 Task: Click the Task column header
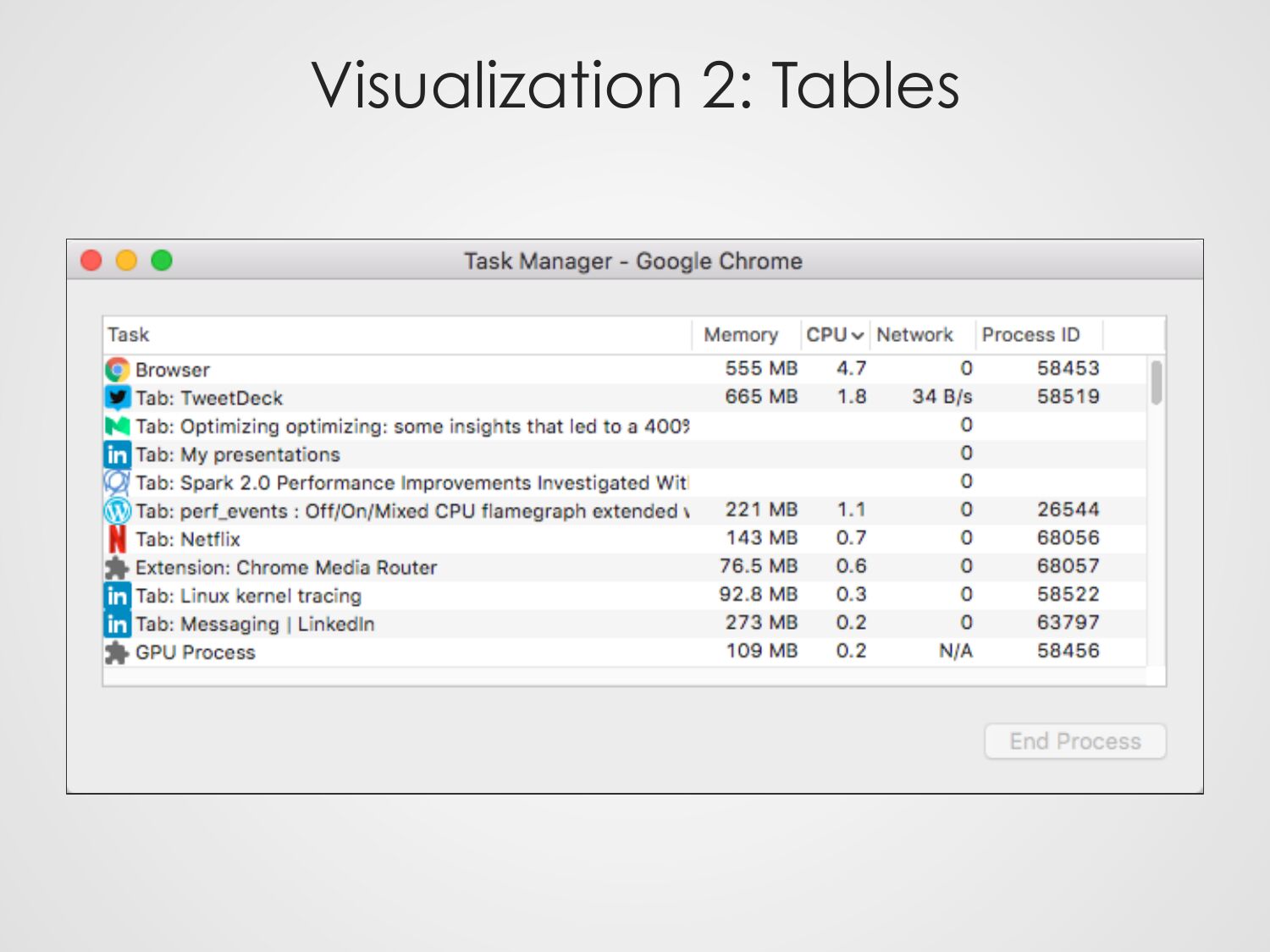click(x=129, y=335)
